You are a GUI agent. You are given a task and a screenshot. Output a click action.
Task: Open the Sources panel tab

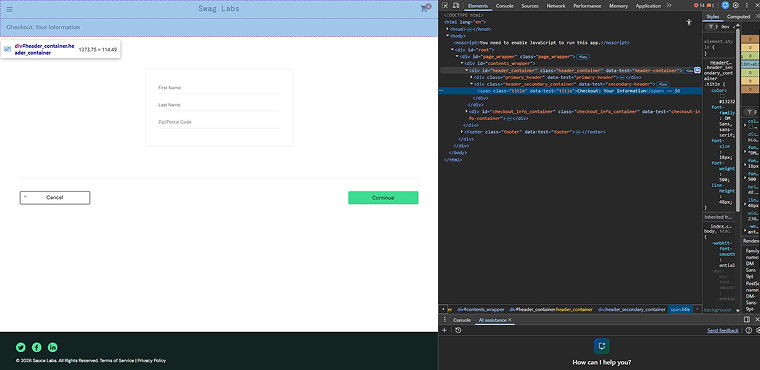pyautogui.click(x=530, y=6)
